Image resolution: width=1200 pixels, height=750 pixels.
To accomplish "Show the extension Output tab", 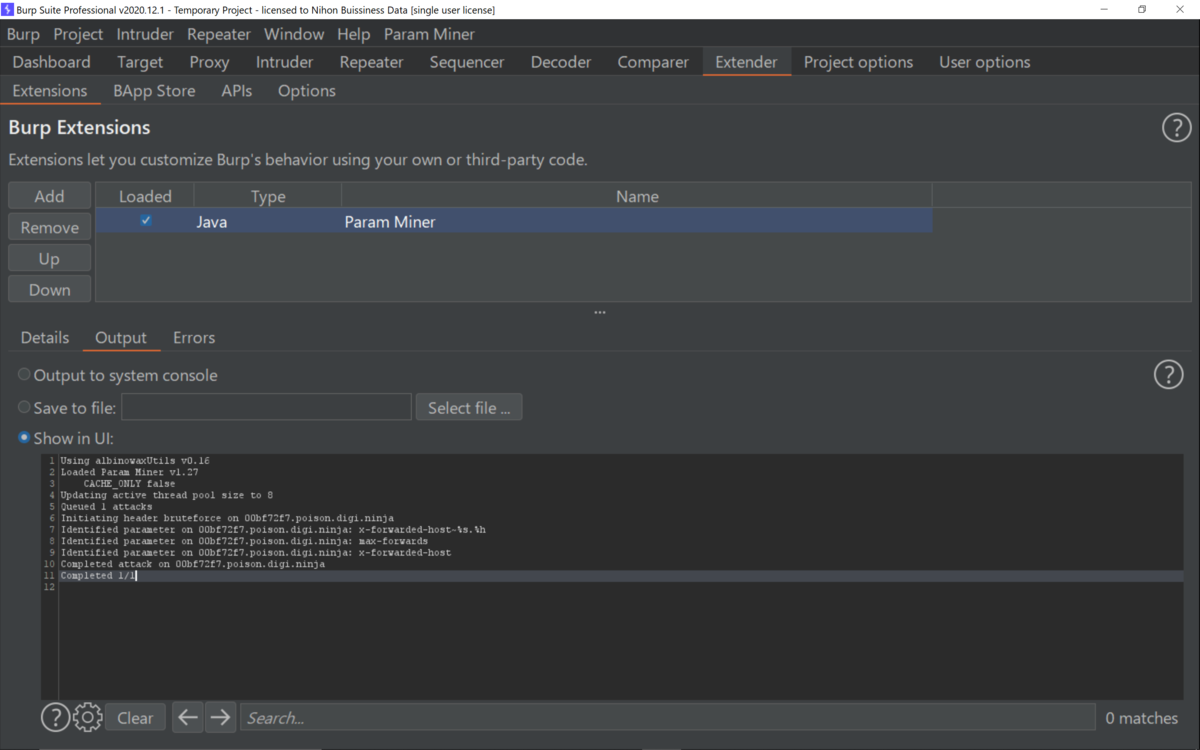I will click(121, 338).
